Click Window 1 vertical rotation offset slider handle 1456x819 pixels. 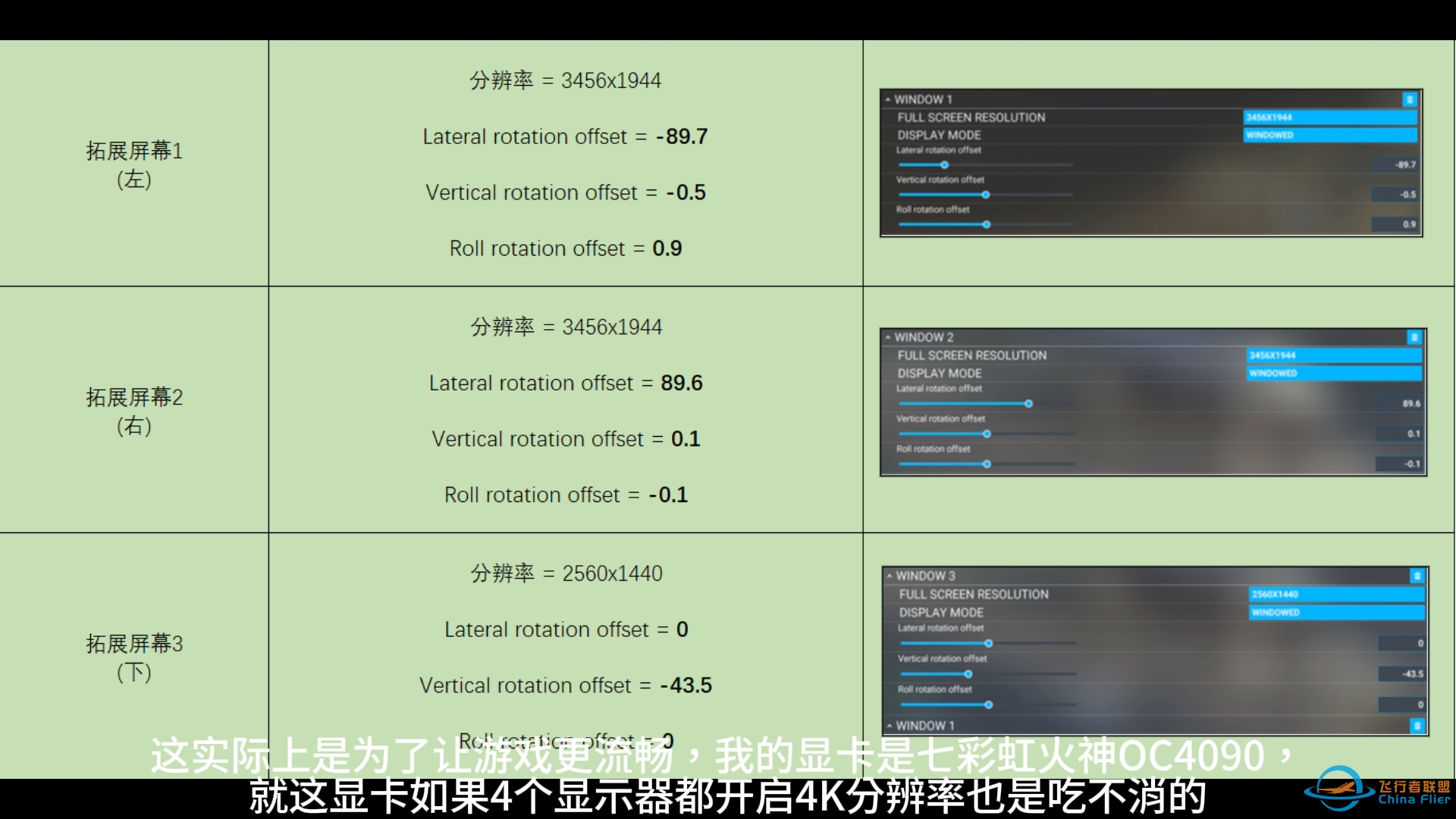pyautogui.click(x=986, y=195)
